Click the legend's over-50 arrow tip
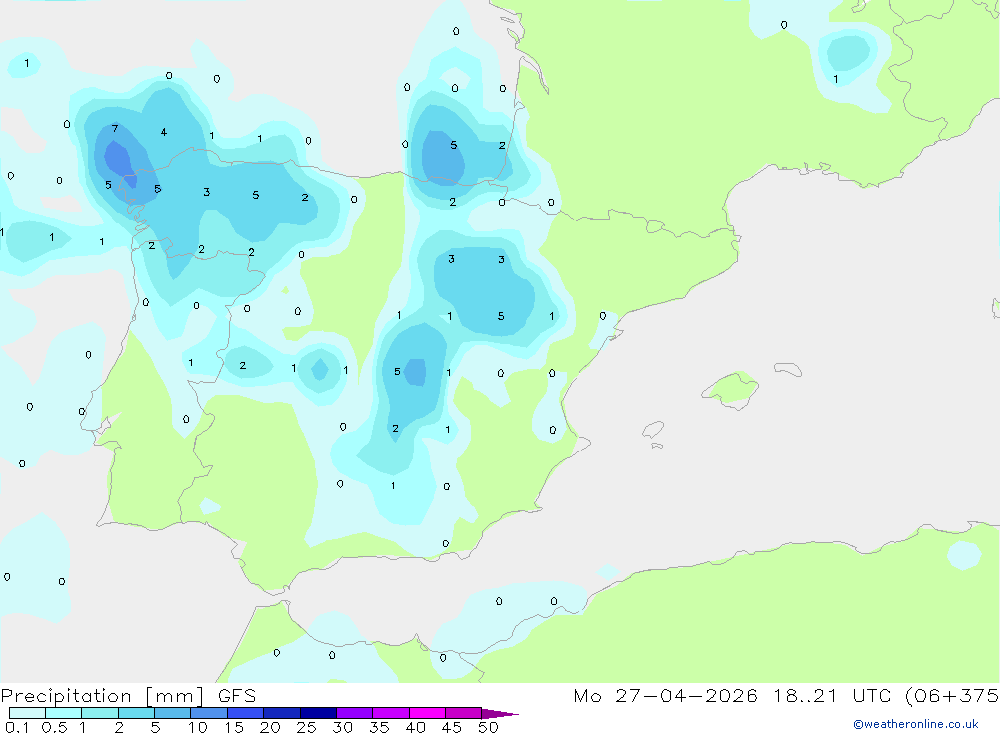The height and width of the screenshot is (733, 1000). point(501,714)
